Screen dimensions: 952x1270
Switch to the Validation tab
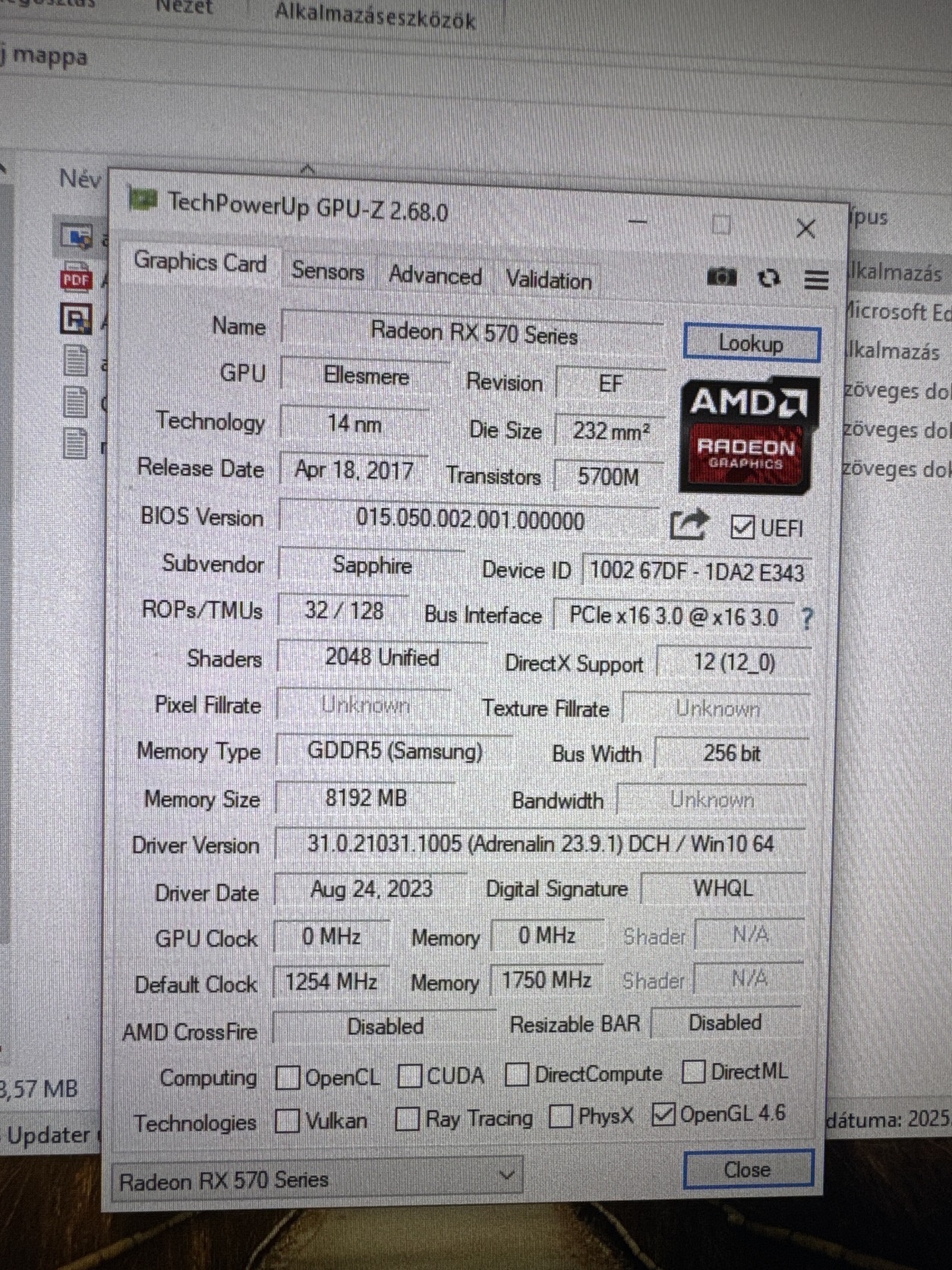(548, 280)
